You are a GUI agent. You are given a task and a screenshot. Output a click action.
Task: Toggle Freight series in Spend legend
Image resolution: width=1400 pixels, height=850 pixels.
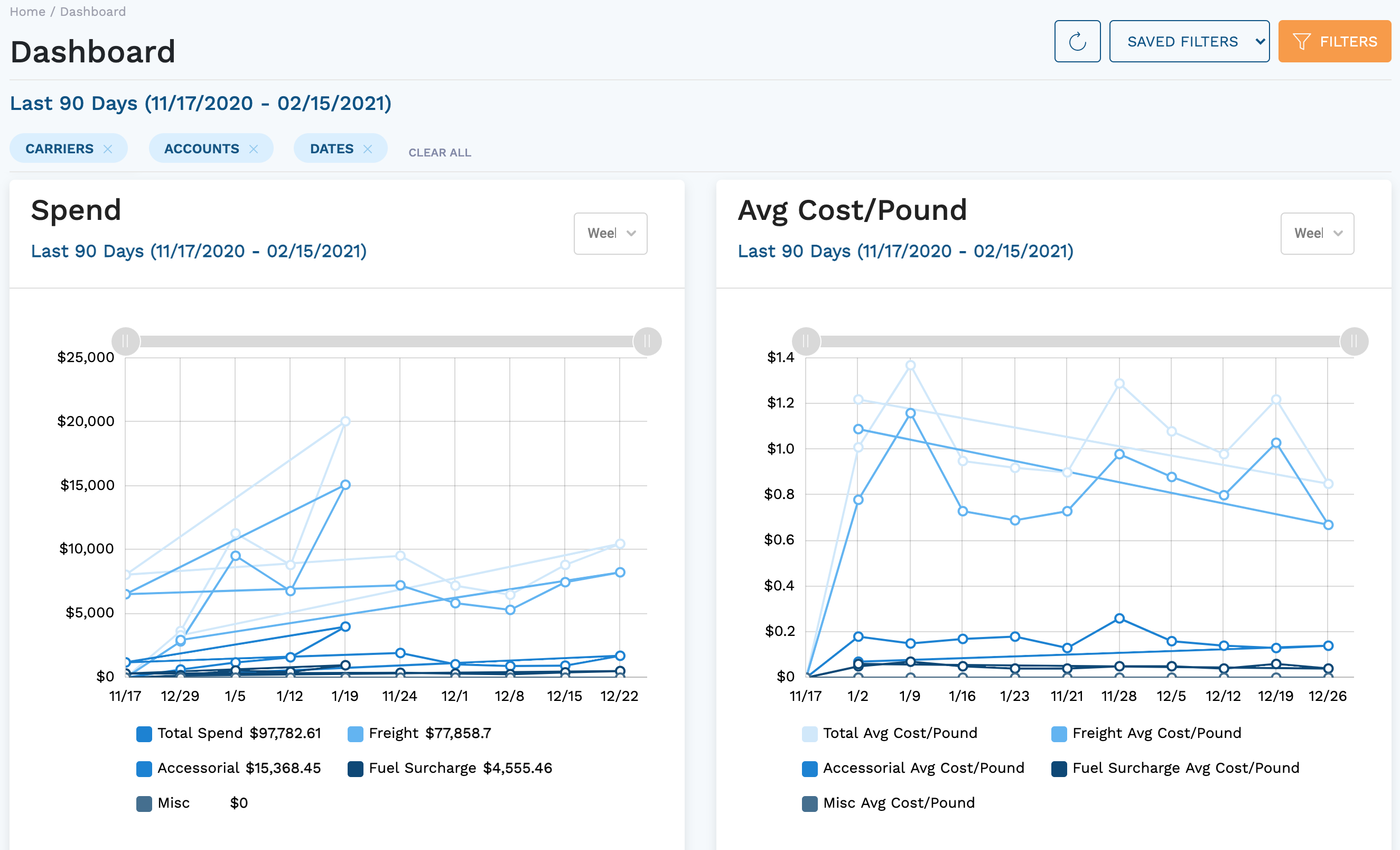point(356,734)
